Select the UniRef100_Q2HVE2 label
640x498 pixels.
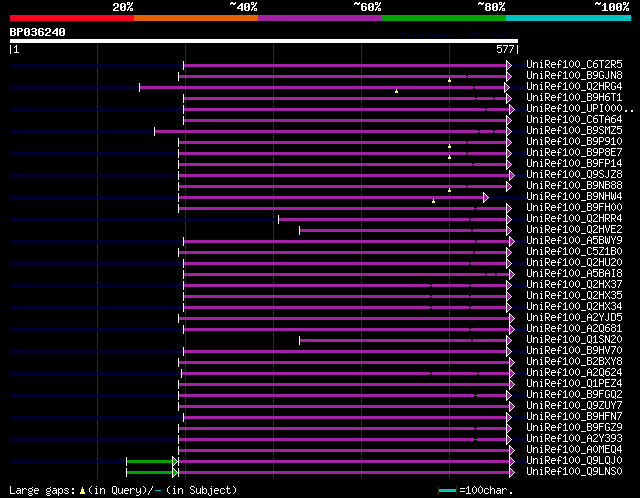pos(574,230)
